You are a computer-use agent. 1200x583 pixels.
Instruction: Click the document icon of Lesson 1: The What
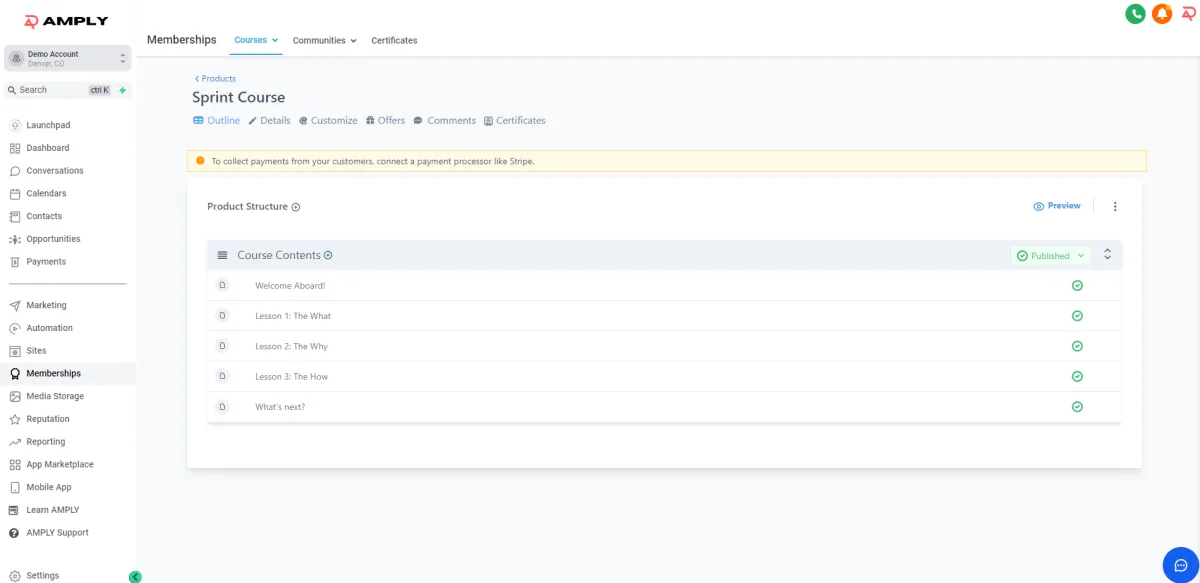tap(222, 316)
